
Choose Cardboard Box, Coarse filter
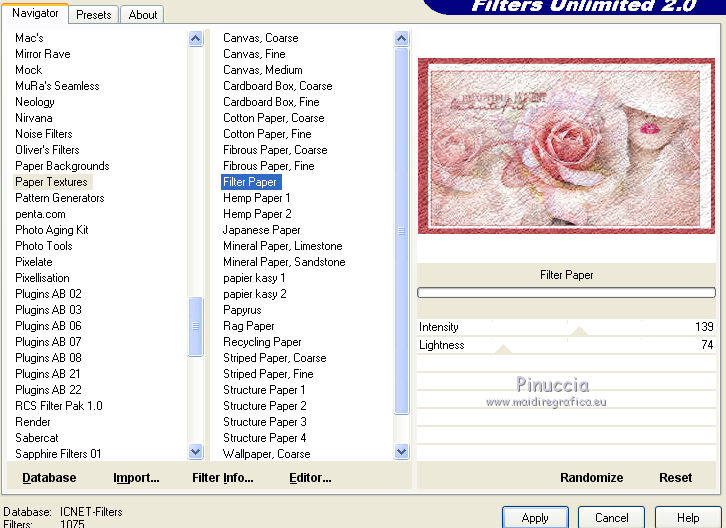point(277,86)
